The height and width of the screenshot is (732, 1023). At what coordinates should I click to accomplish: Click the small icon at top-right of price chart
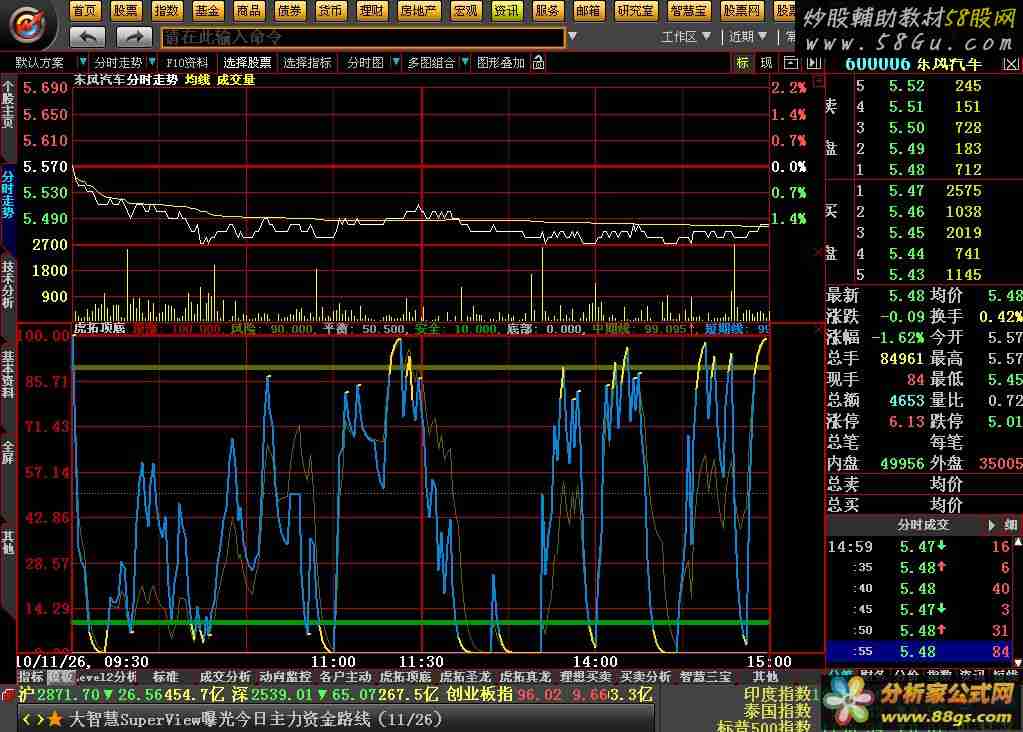tap(819, 82)
